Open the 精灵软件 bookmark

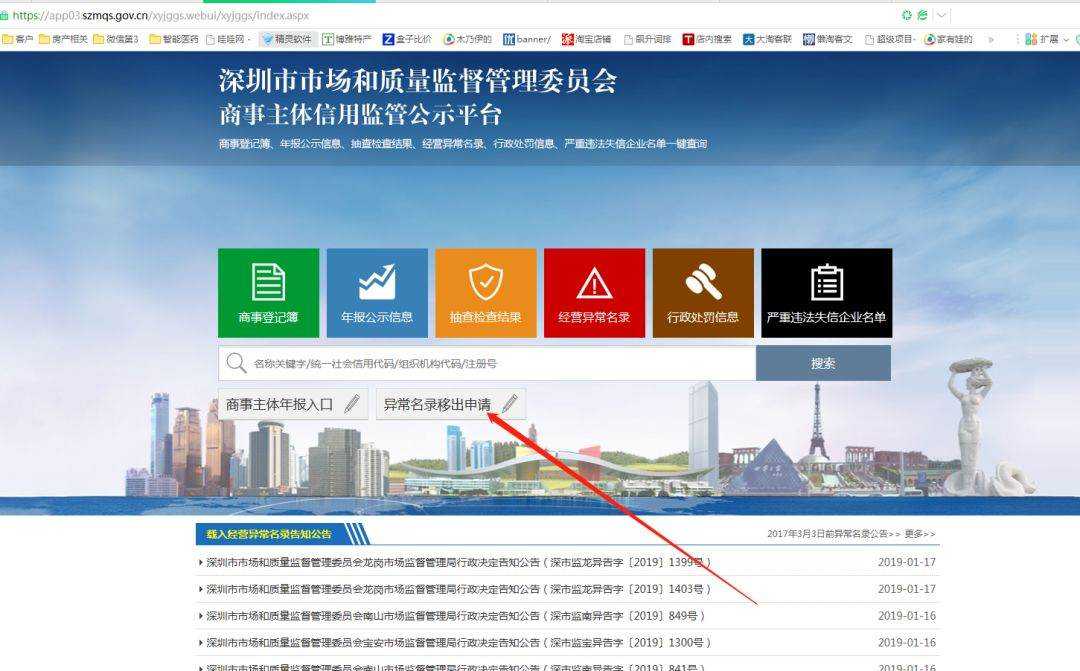point(287,39)
